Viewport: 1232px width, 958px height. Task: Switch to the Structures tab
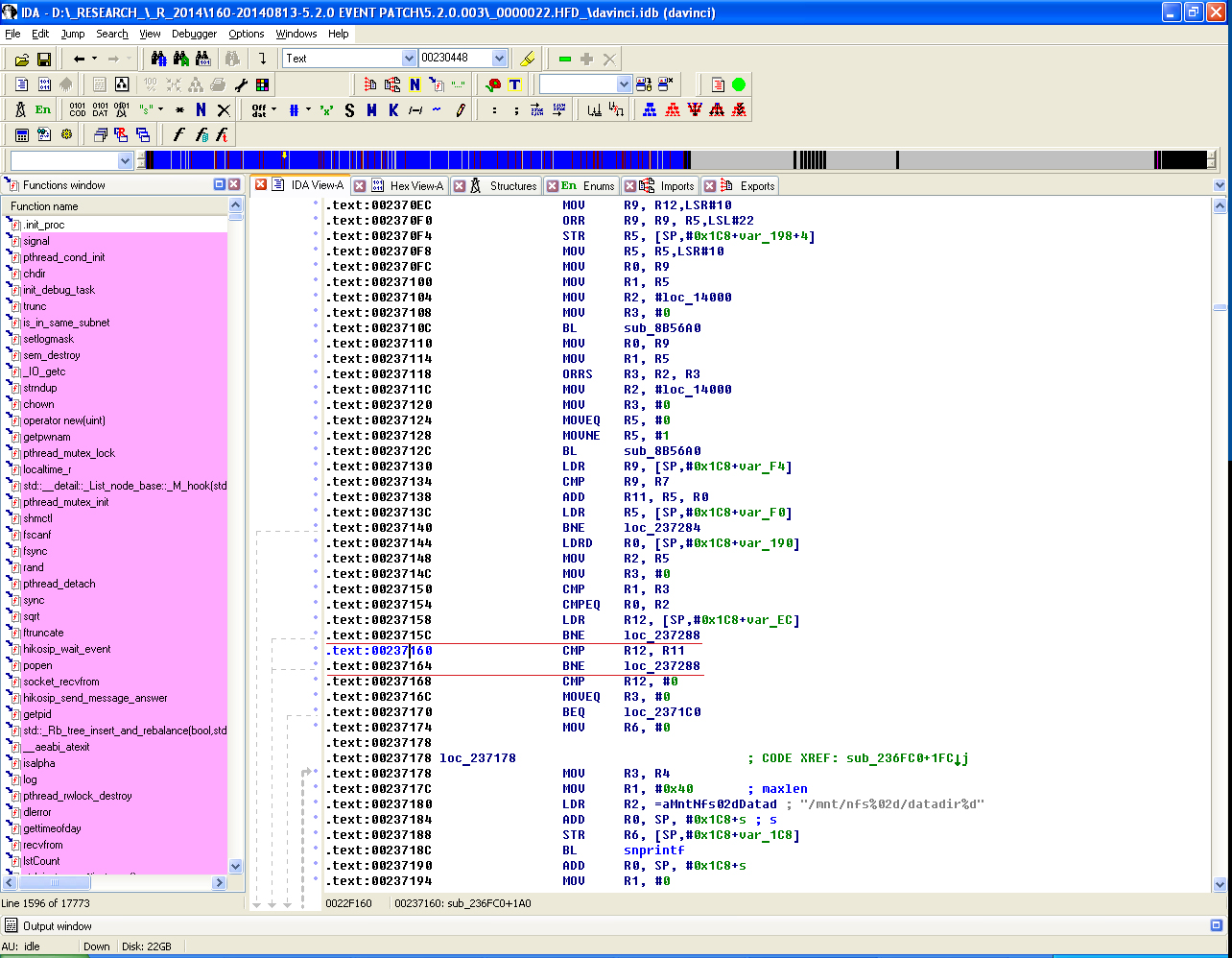512,186
